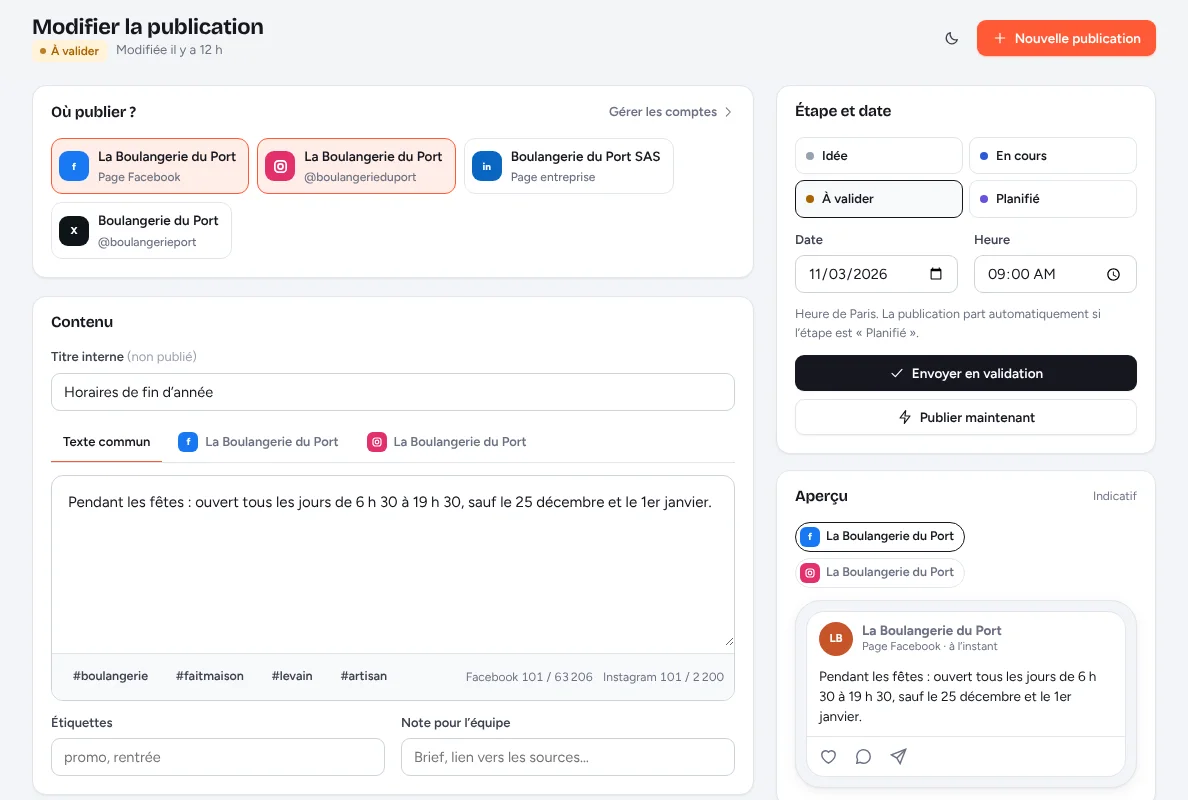Click the heart icon in the preview

click(x=828, y=756)
